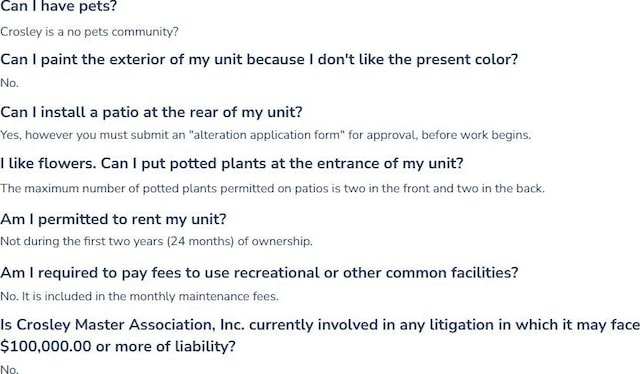Click 'Am I permitted to rent my unit?'
The height and width of the screenshot is (374, 640).
point(113,219)
